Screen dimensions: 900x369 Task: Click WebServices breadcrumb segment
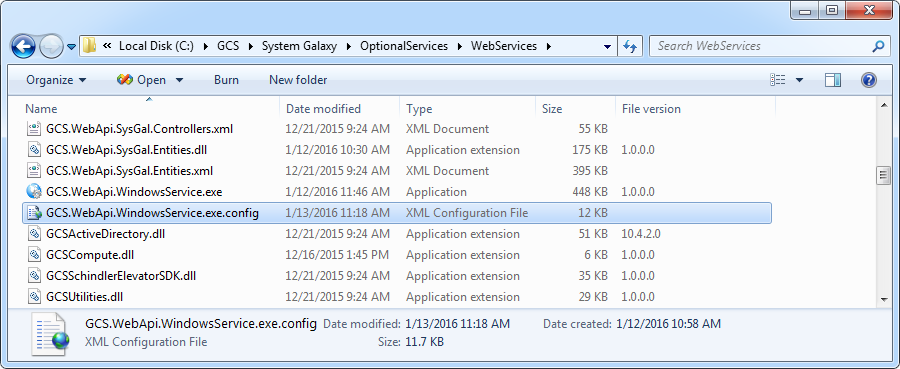click(x=504, y=46)
